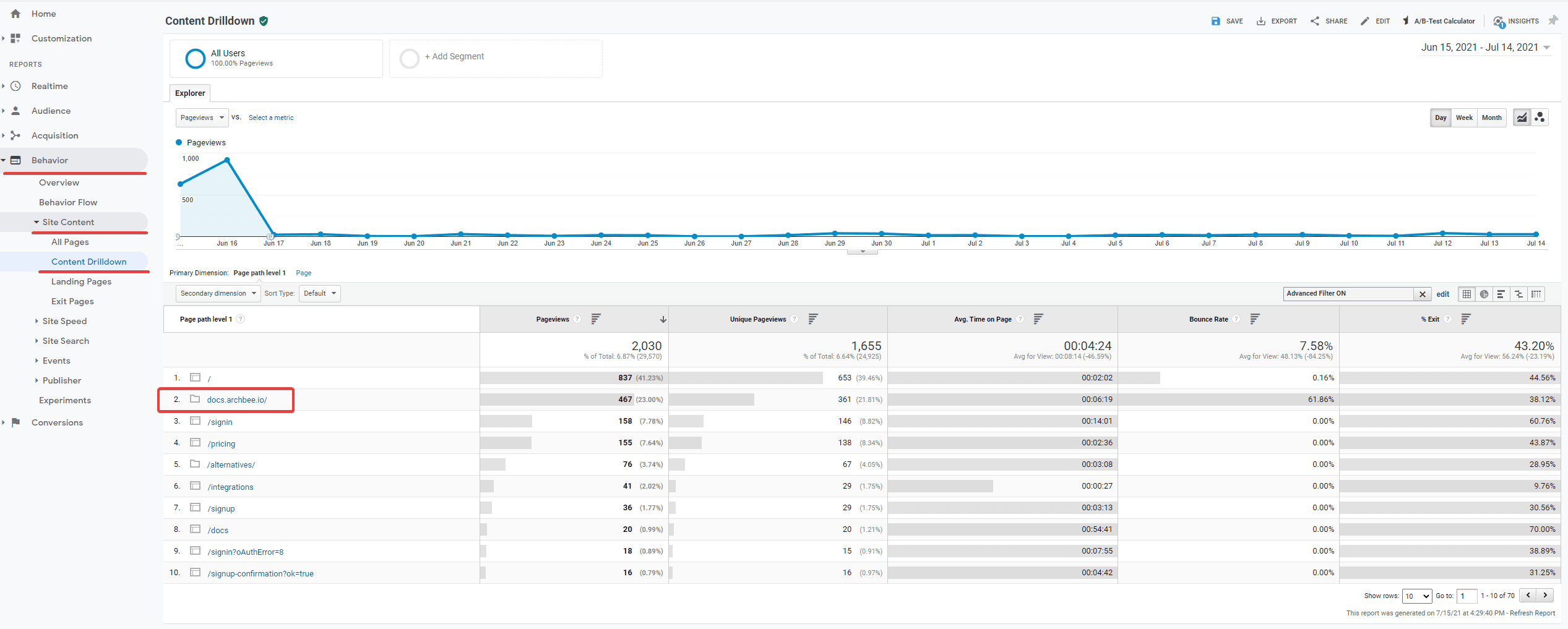Open the date range picker
The height and width of the screenshot is (629, 1568).
click(x=1484, y=48)
